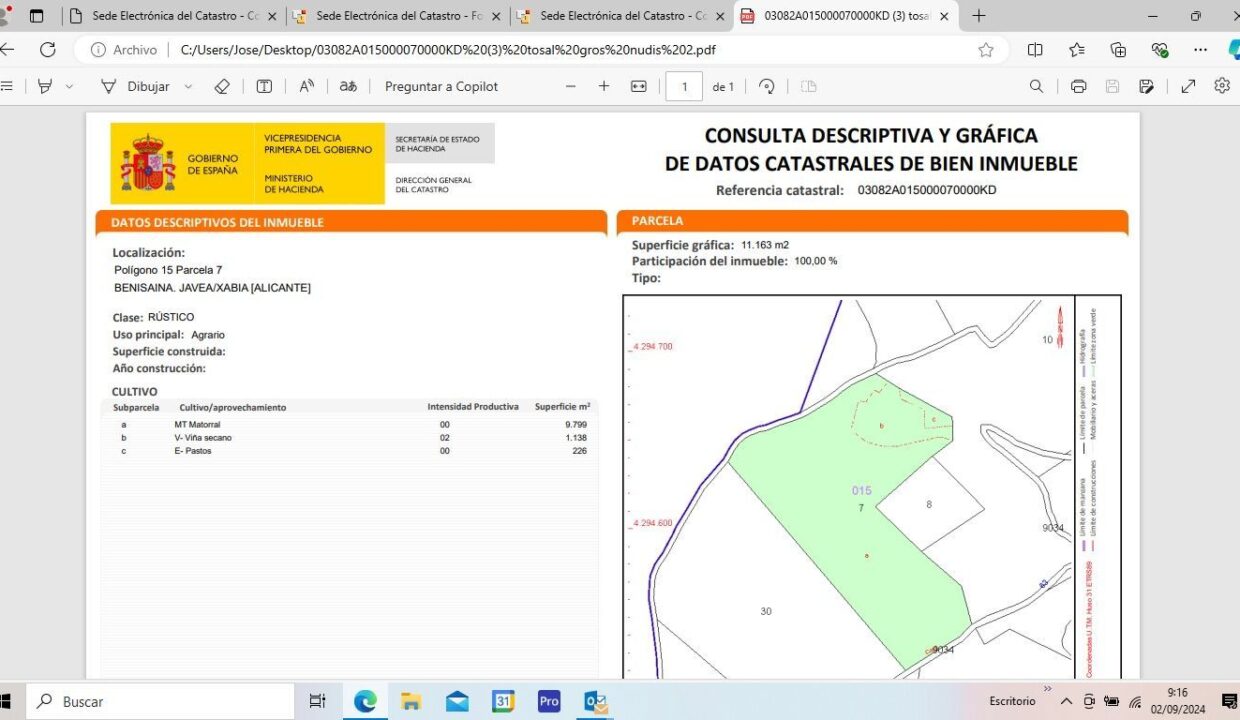Show hidden system tray icons
Screen dimensions: 1240x720
click(1066, 701)
